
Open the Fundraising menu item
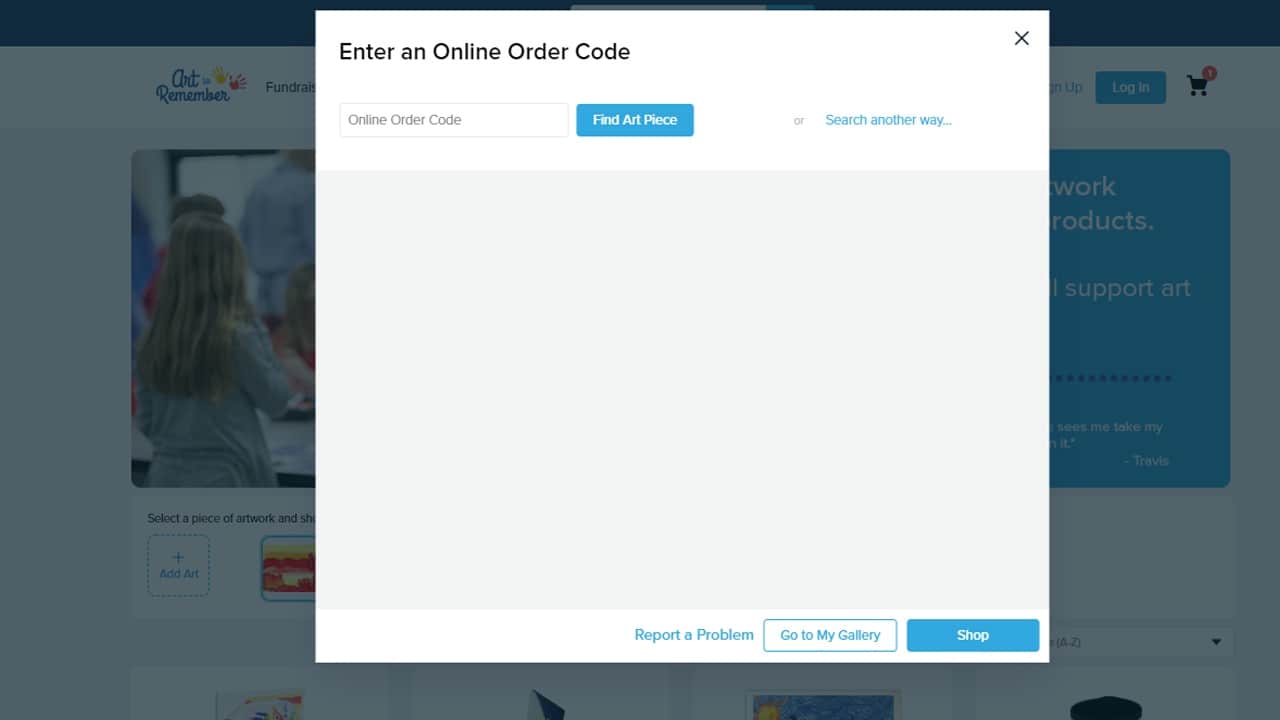tap(291, 87)
